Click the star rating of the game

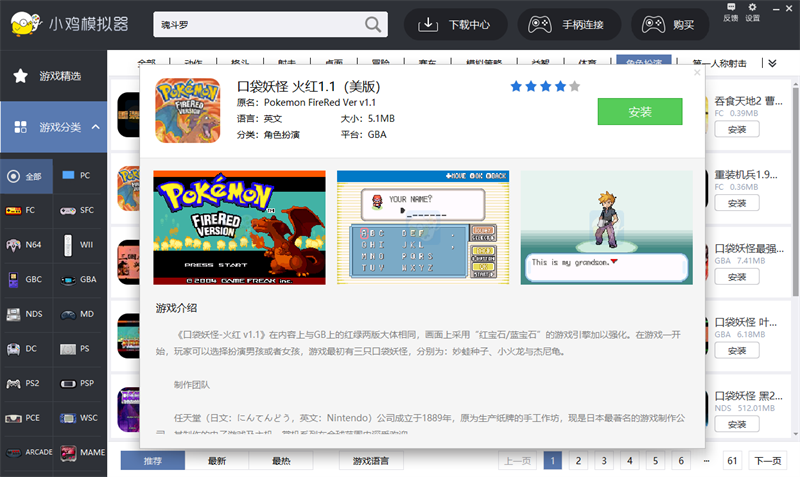545,86
